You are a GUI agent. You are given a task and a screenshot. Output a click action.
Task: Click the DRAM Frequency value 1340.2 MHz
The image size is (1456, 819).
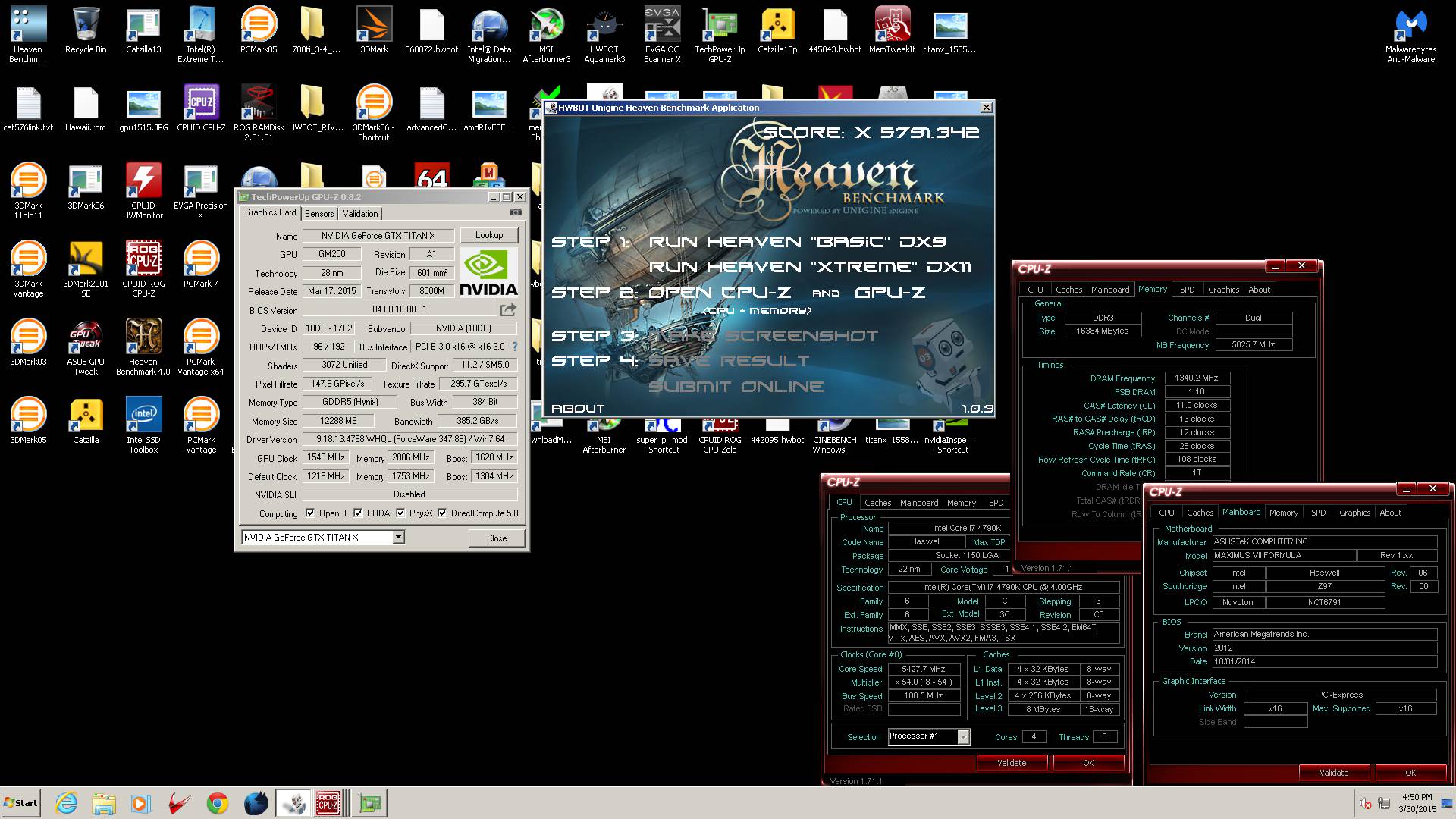point(1197,378)
